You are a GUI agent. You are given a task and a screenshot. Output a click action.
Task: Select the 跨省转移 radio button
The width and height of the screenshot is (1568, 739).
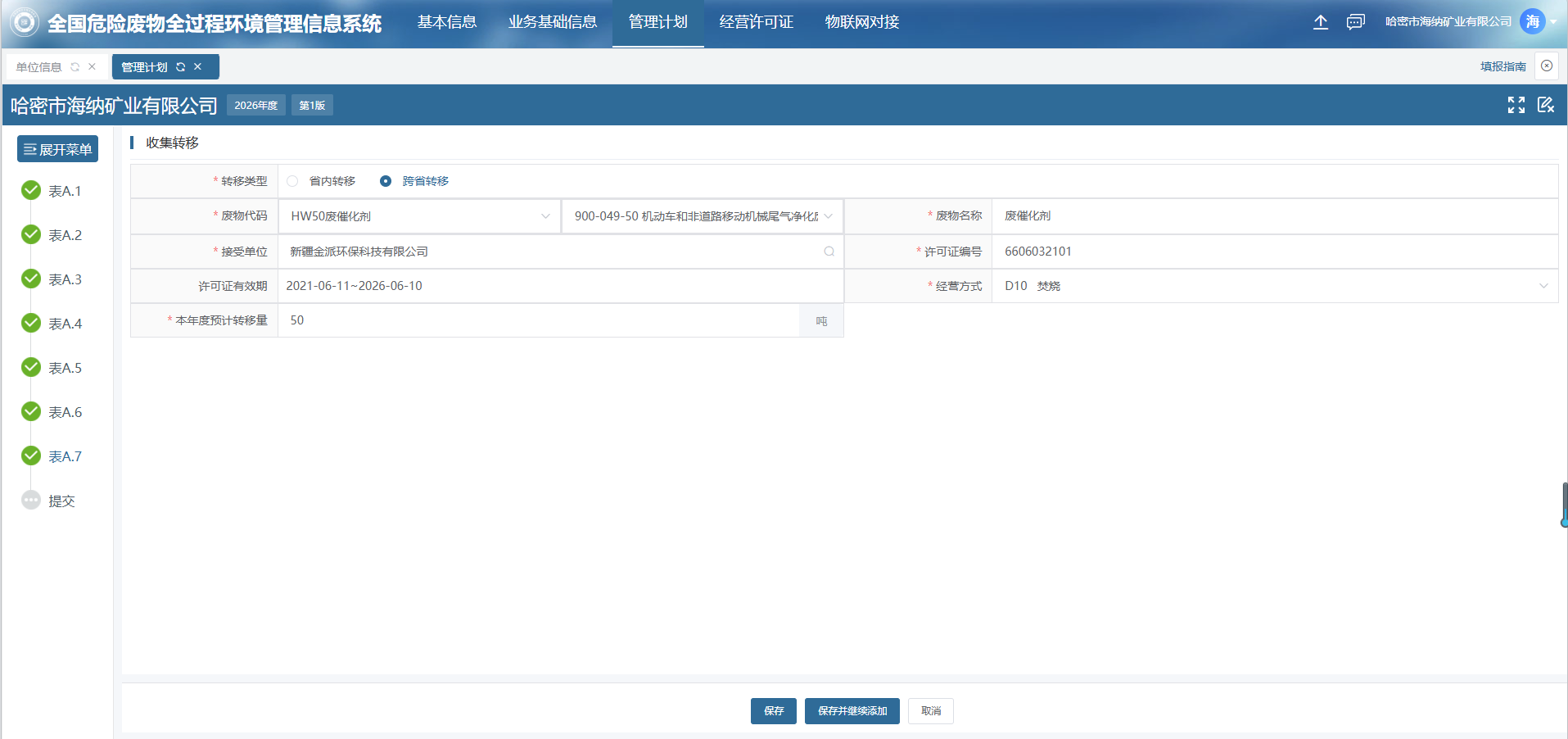(x=386, y=181)
